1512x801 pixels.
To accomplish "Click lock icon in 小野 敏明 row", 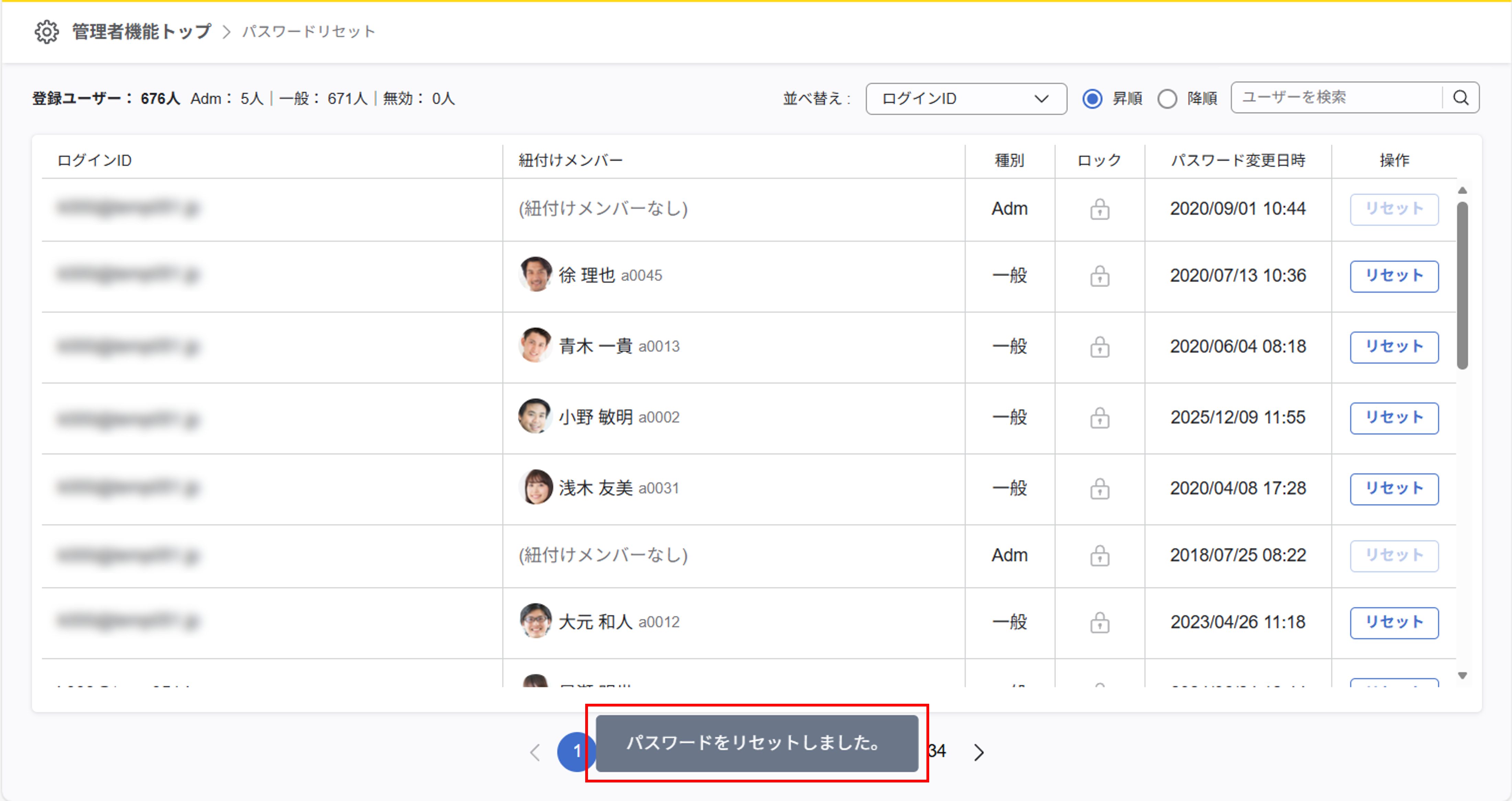I will pos(1099,418).
